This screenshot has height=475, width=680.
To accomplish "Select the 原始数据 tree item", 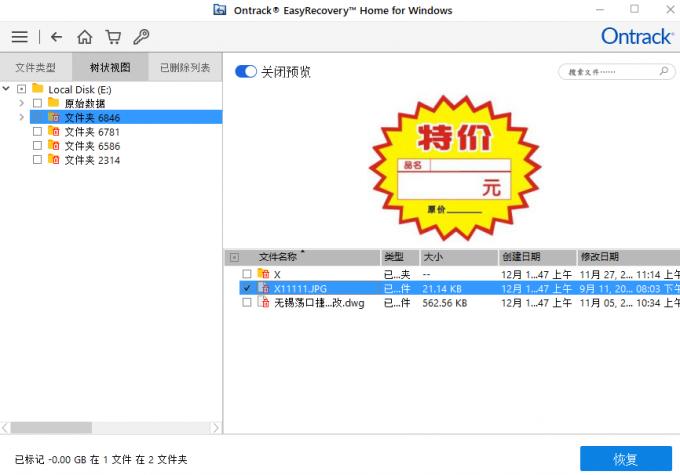I will [85, 103].
